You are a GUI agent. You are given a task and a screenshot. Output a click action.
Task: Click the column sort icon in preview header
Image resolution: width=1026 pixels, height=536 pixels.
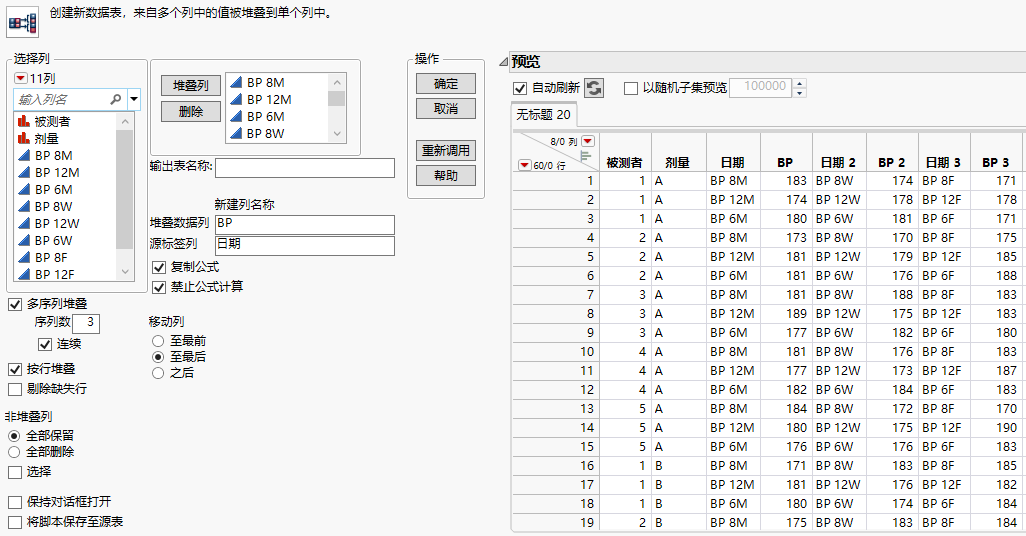586,156
